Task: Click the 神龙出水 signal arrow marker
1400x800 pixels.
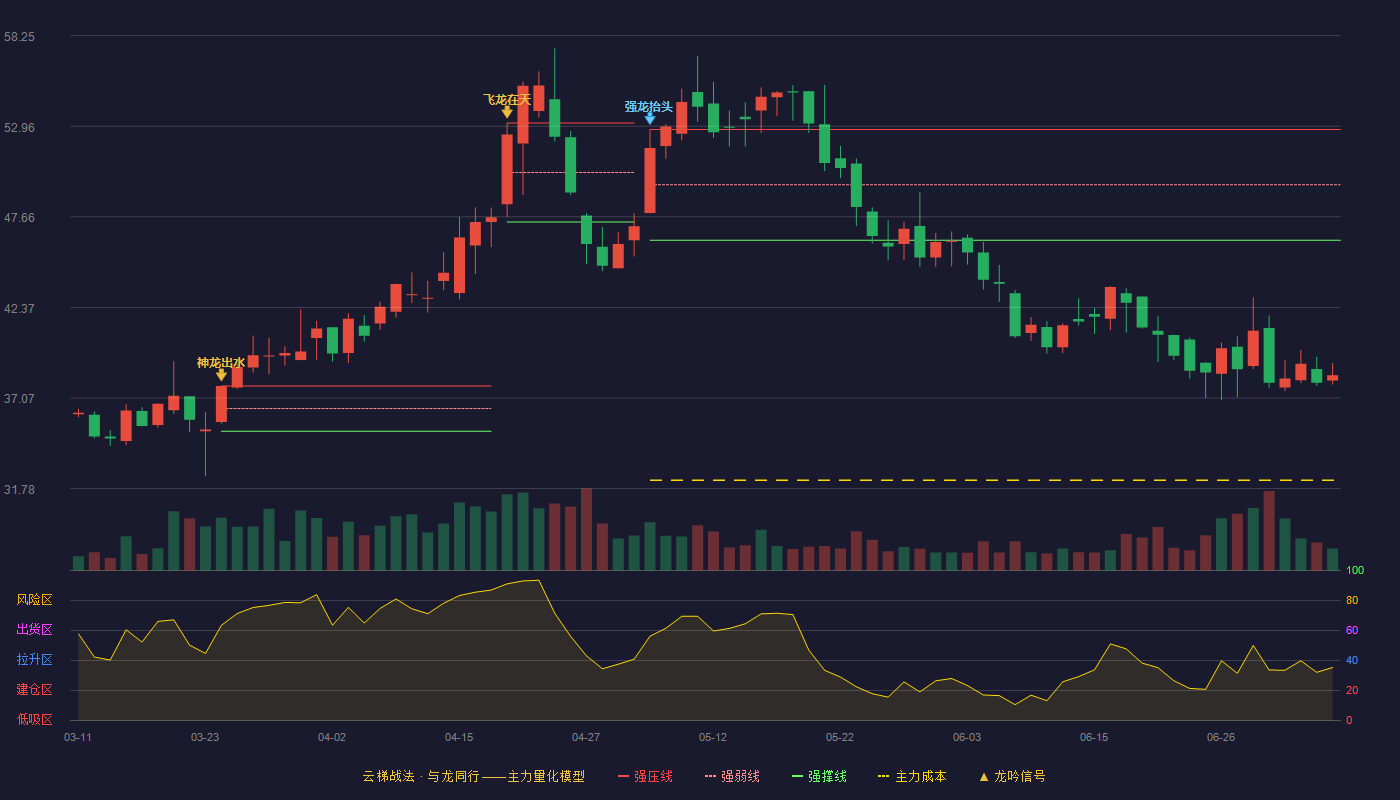Action: click(221, 374)
